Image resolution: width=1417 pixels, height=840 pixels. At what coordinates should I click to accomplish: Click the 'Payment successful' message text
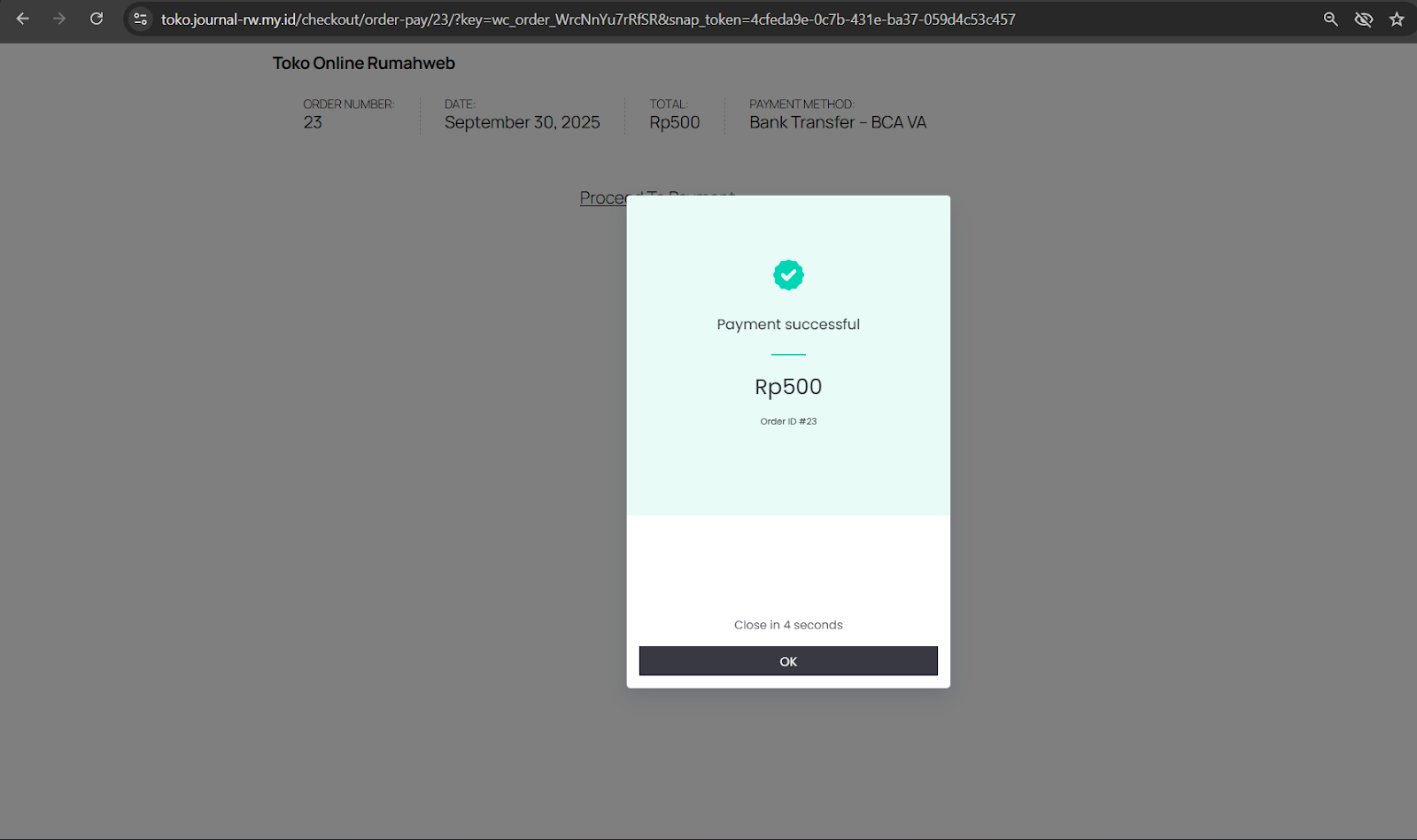[788, 324]
